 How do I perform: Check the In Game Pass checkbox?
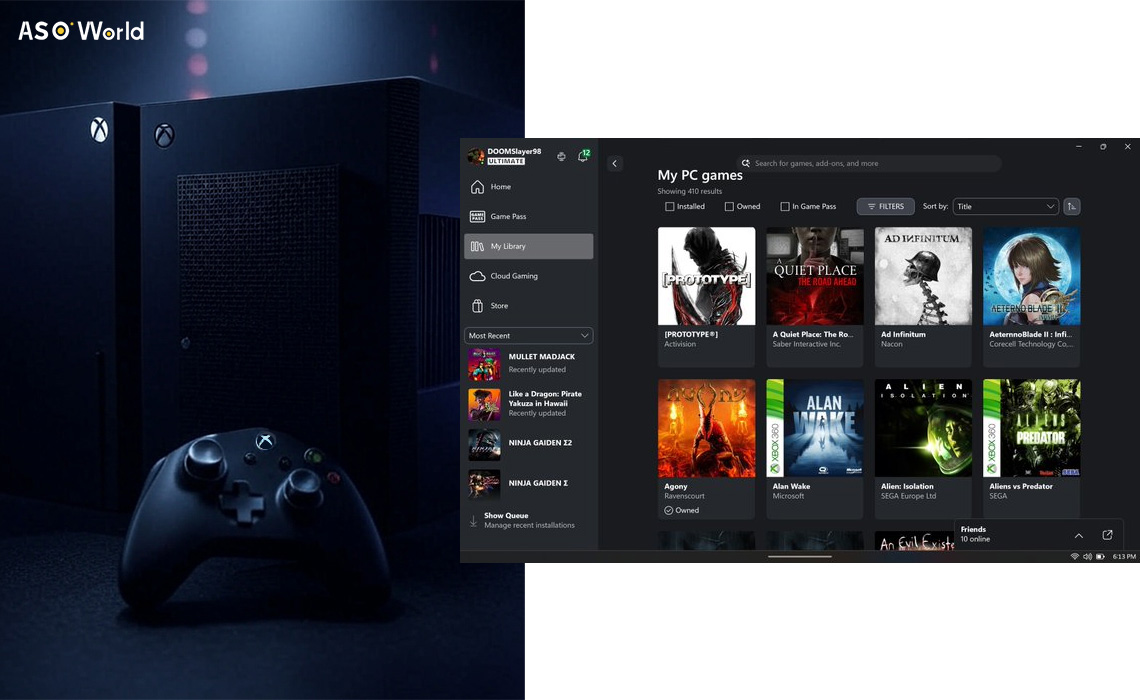pyautogui.click(x=784, y=206)
